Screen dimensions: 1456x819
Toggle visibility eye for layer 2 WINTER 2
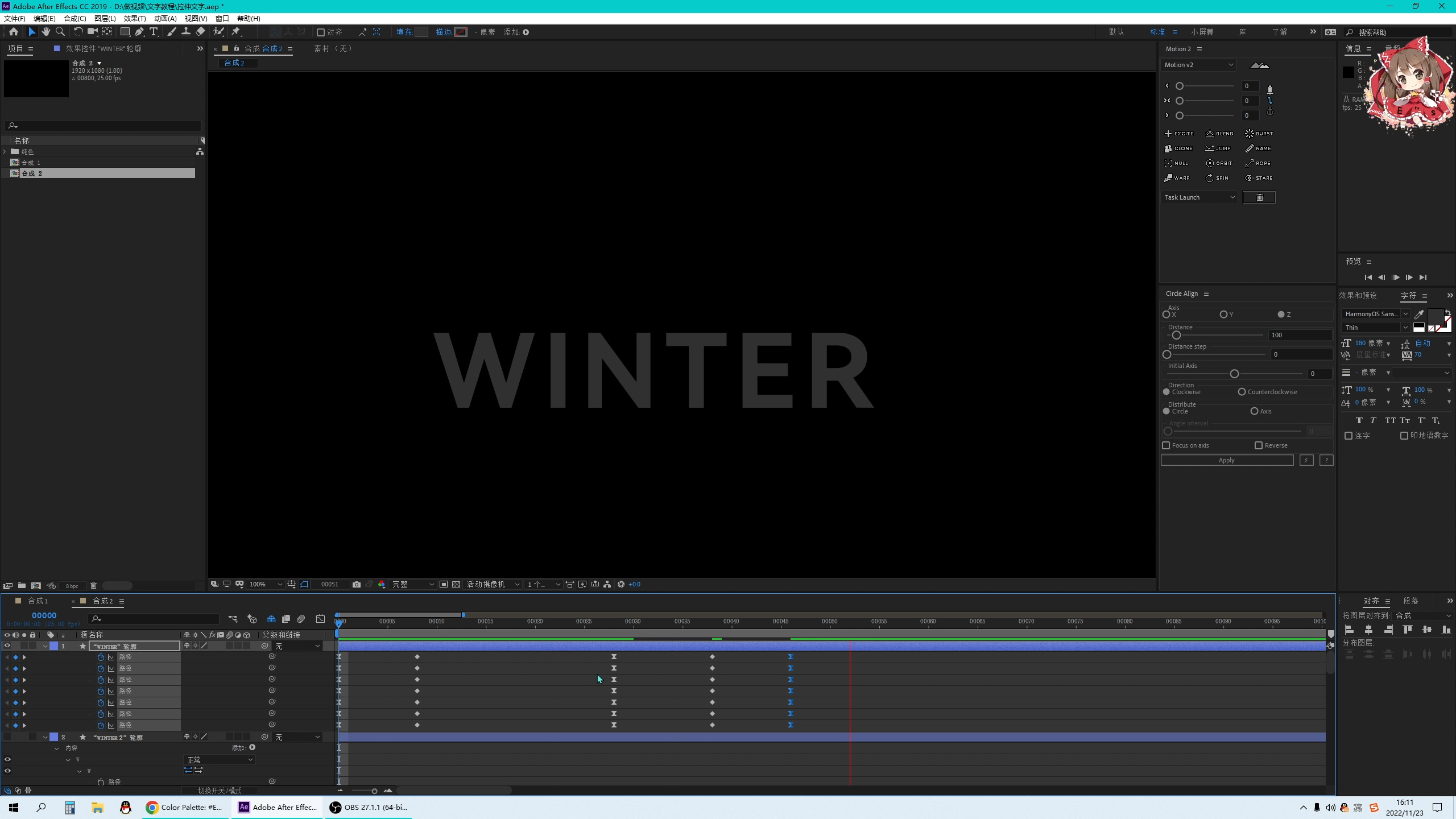(x=7, y=737)
